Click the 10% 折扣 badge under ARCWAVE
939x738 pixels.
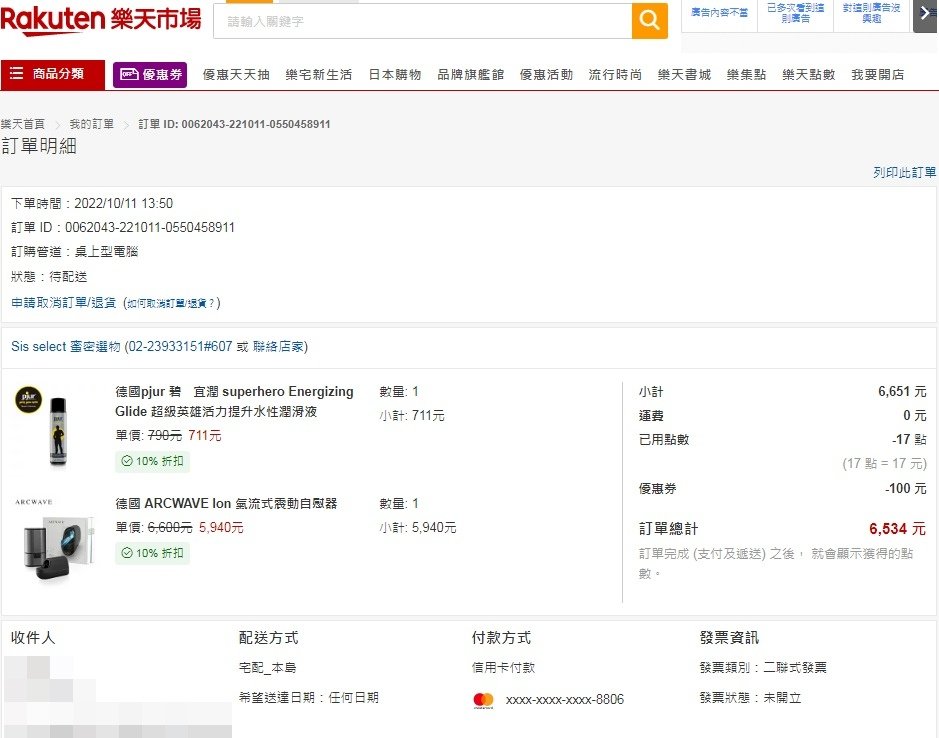(153, 553)
